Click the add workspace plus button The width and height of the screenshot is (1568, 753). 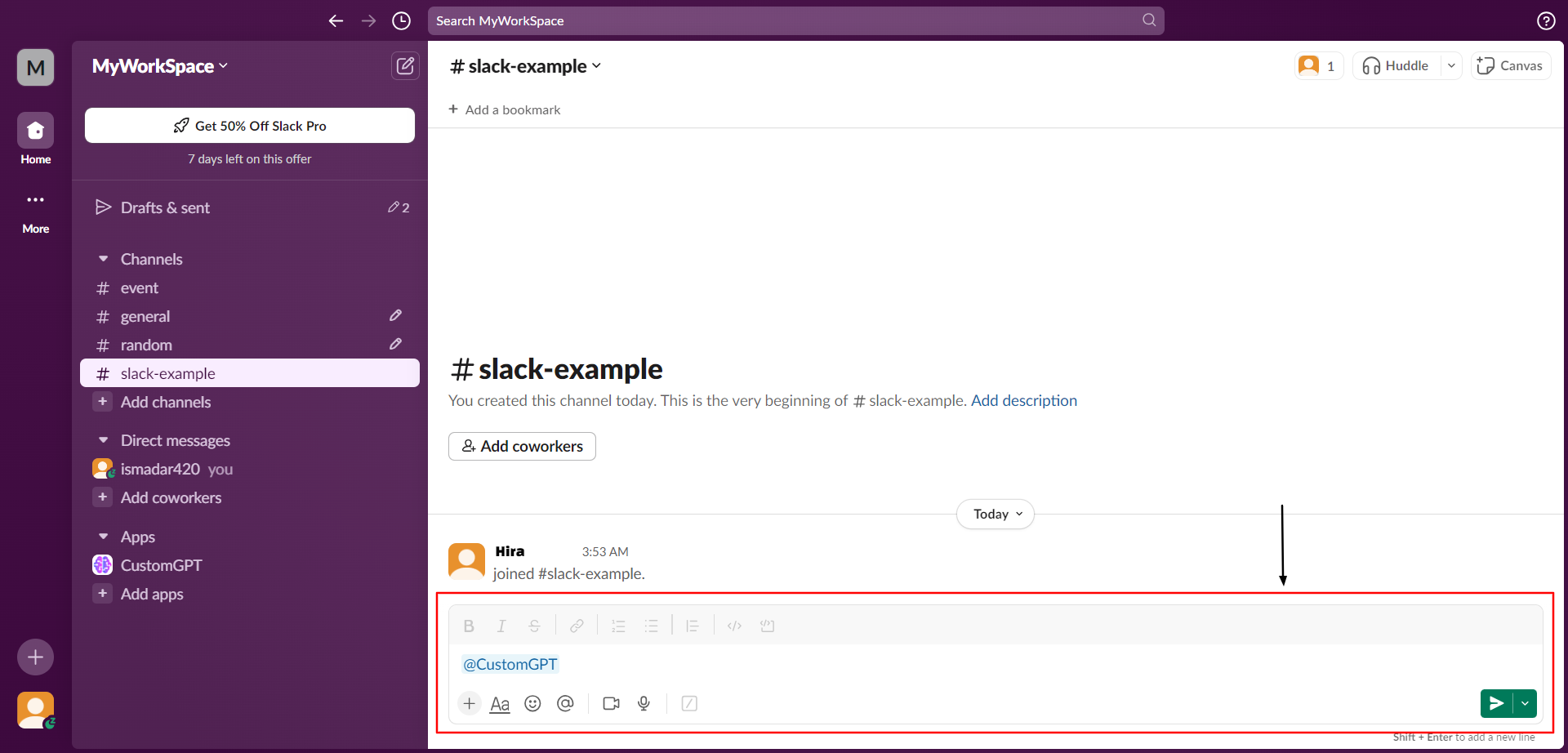click(x=36, y=657)
